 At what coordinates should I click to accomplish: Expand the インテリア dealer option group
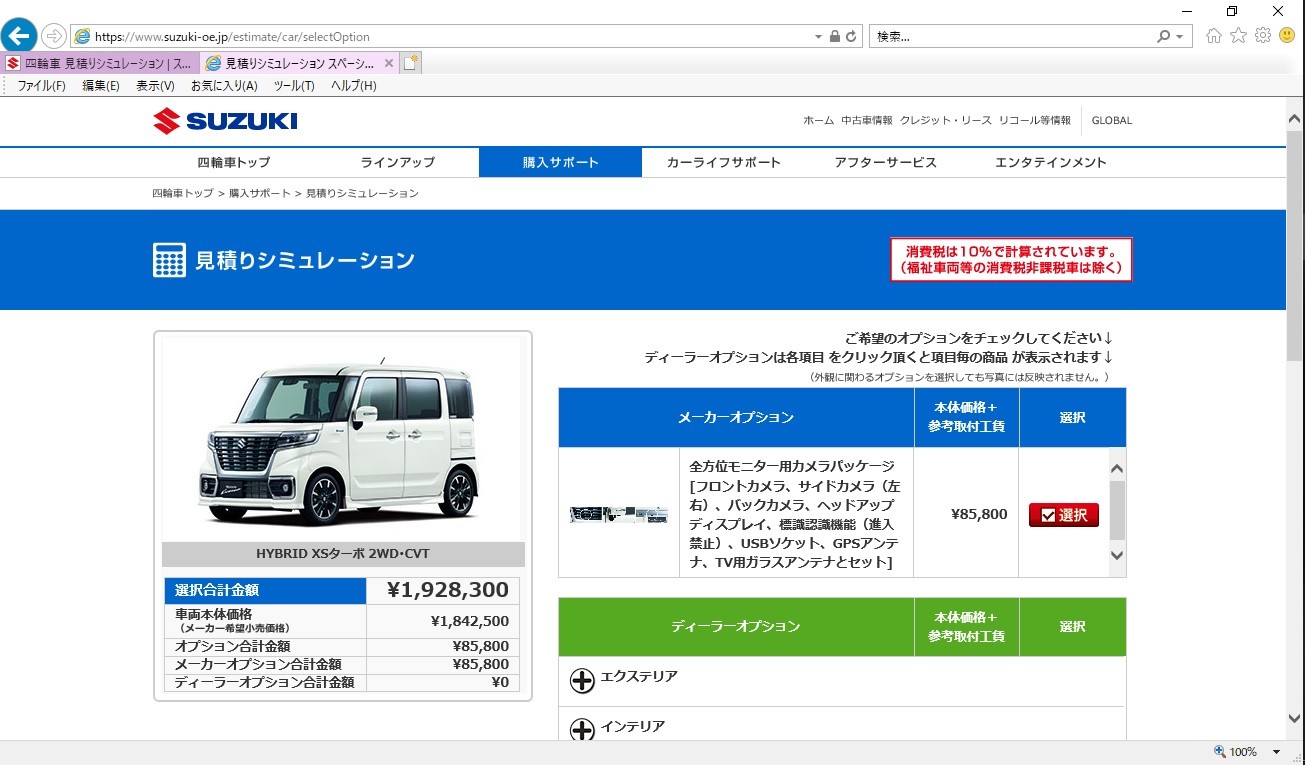[582, 730]
